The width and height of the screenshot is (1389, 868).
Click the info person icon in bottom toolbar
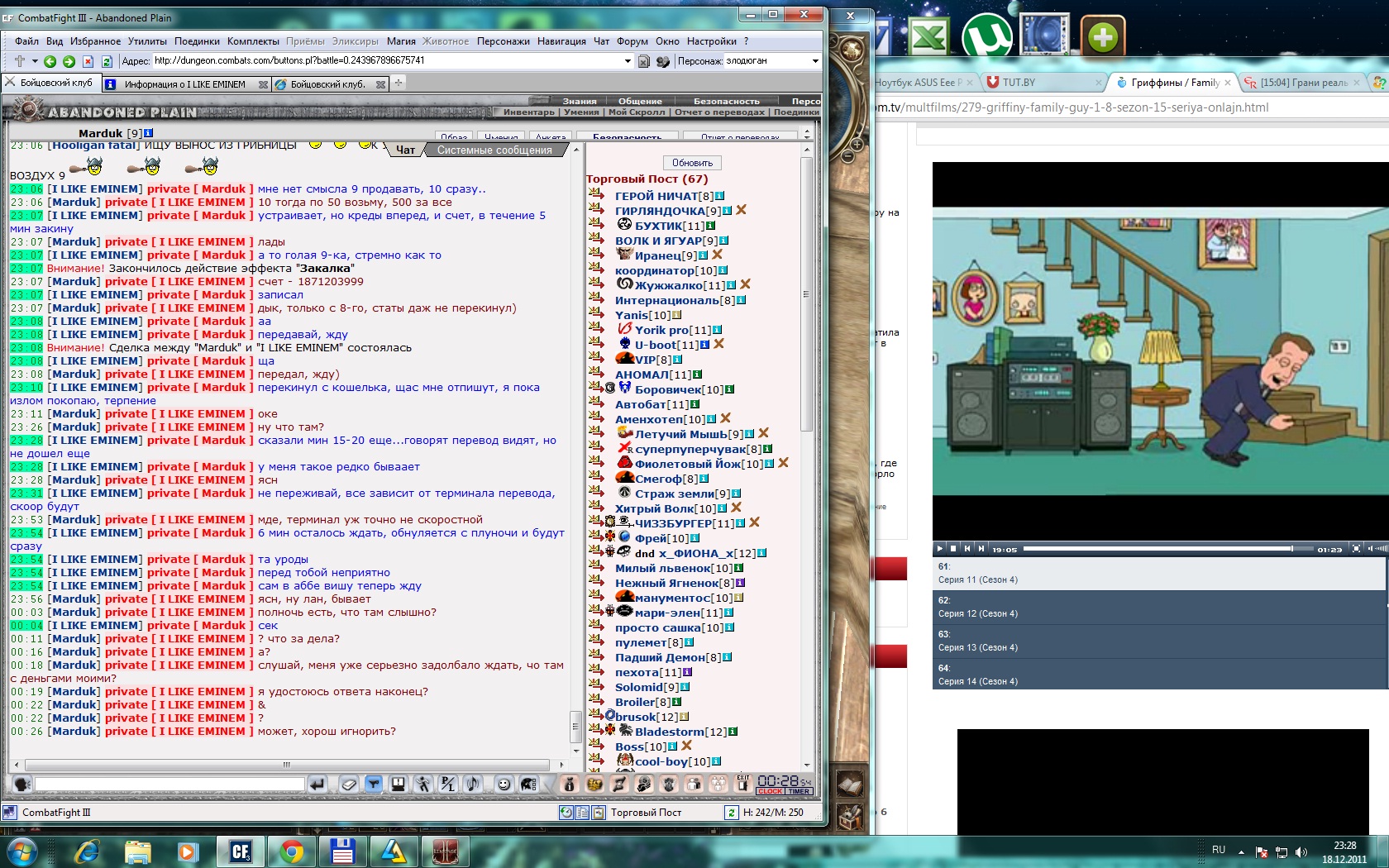(569, 784)
